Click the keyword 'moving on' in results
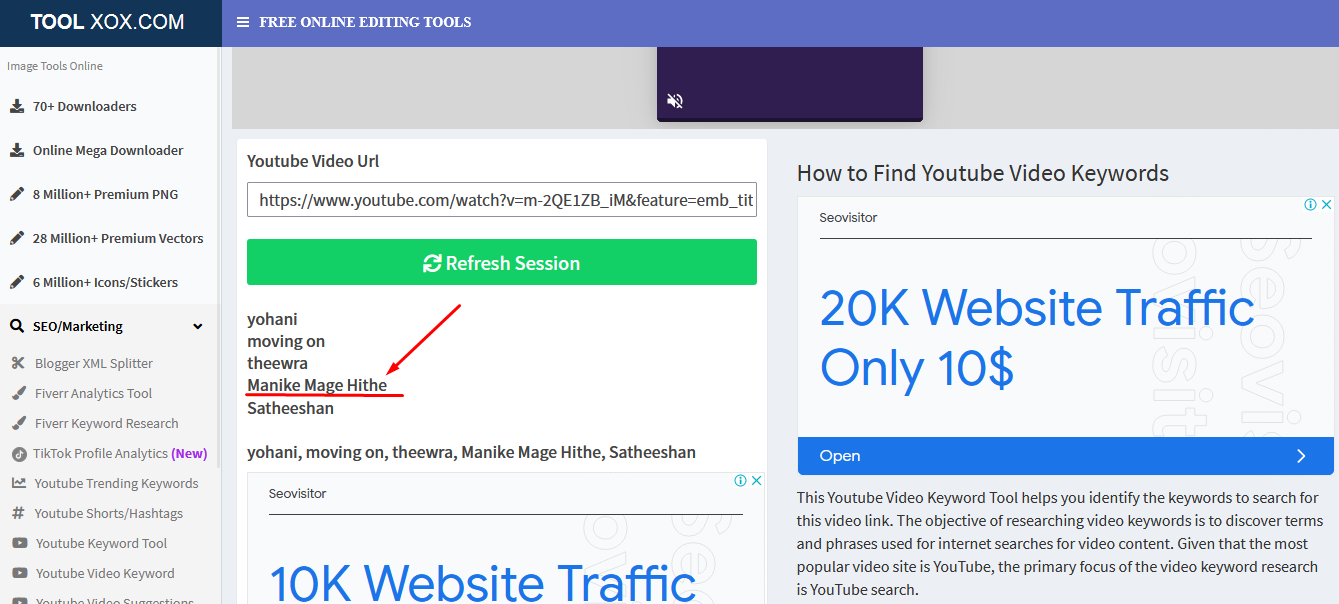1339x604 pixels. 286,341
